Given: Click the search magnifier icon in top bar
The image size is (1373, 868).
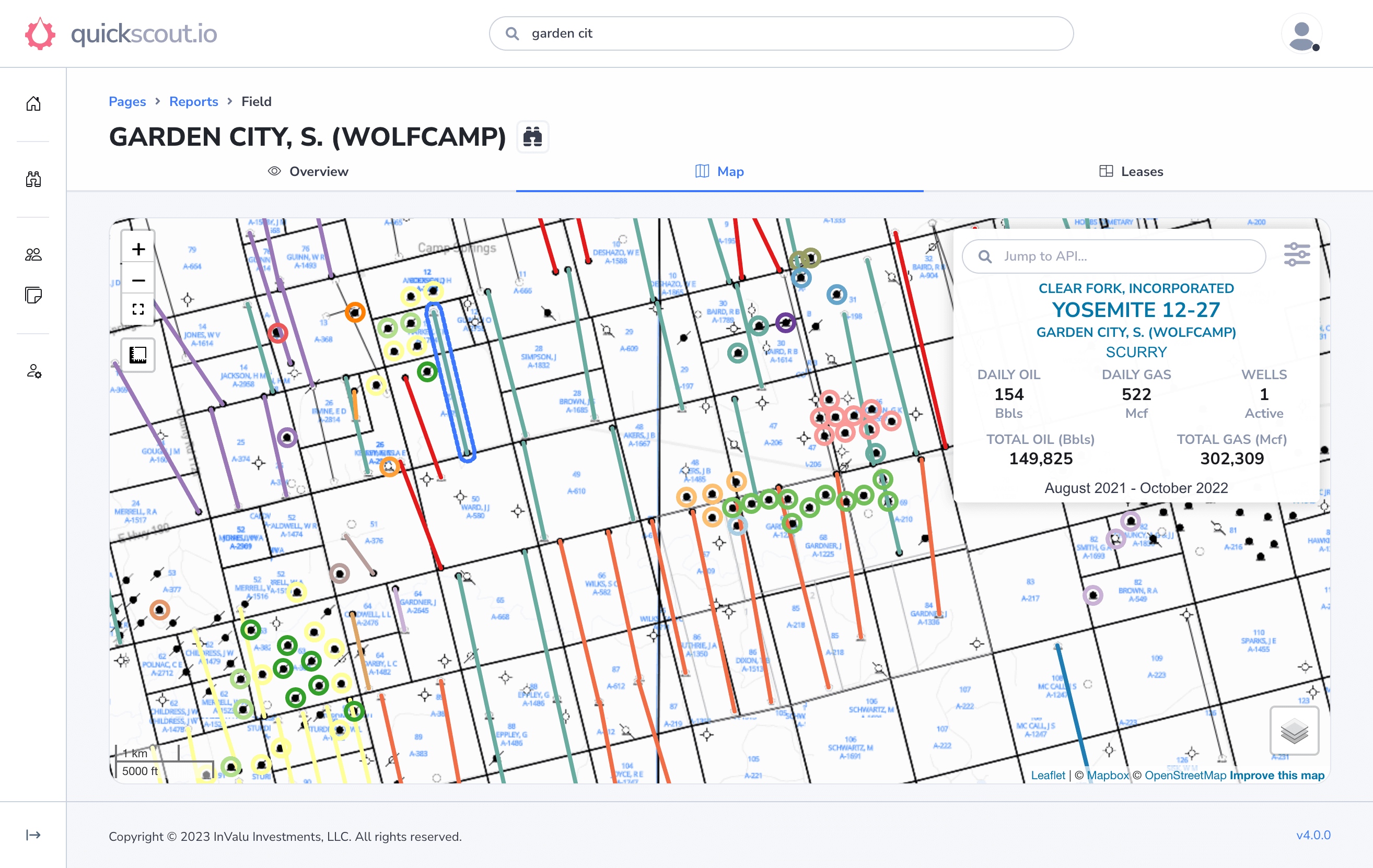Looking at the screenshot, I should click(512, 33).
